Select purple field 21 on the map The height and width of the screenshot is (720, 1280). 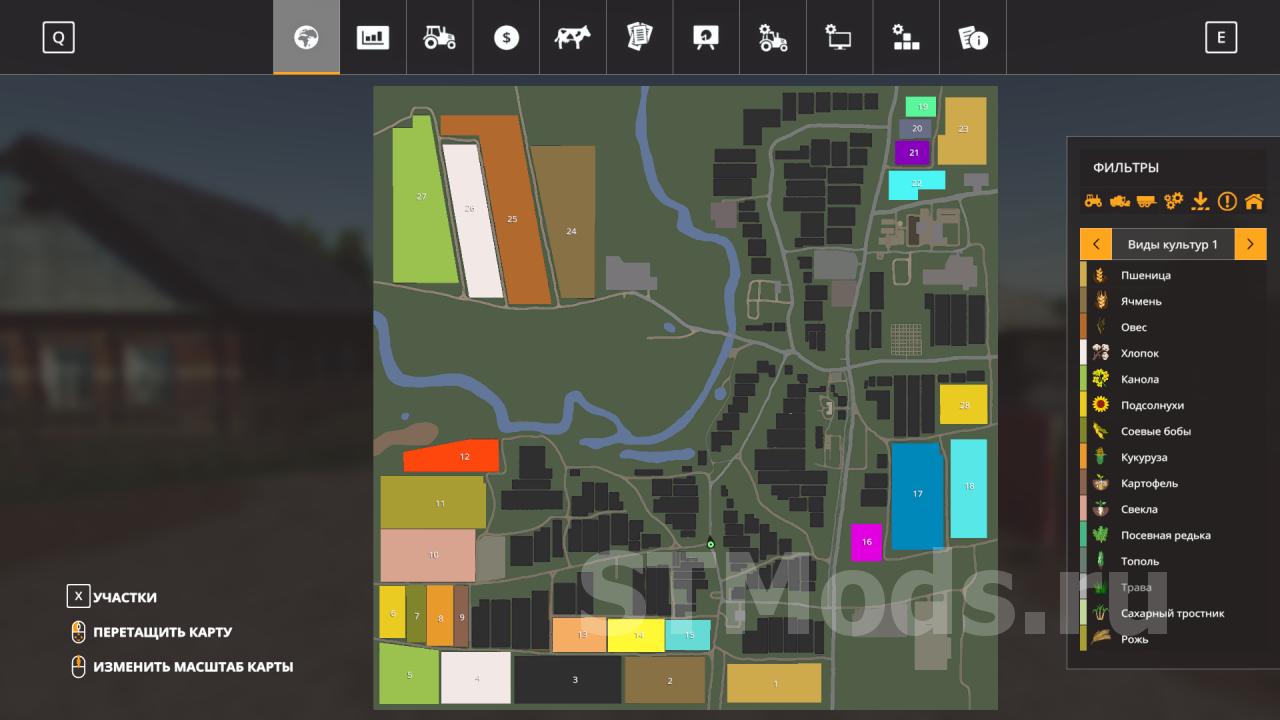point(913,152)
